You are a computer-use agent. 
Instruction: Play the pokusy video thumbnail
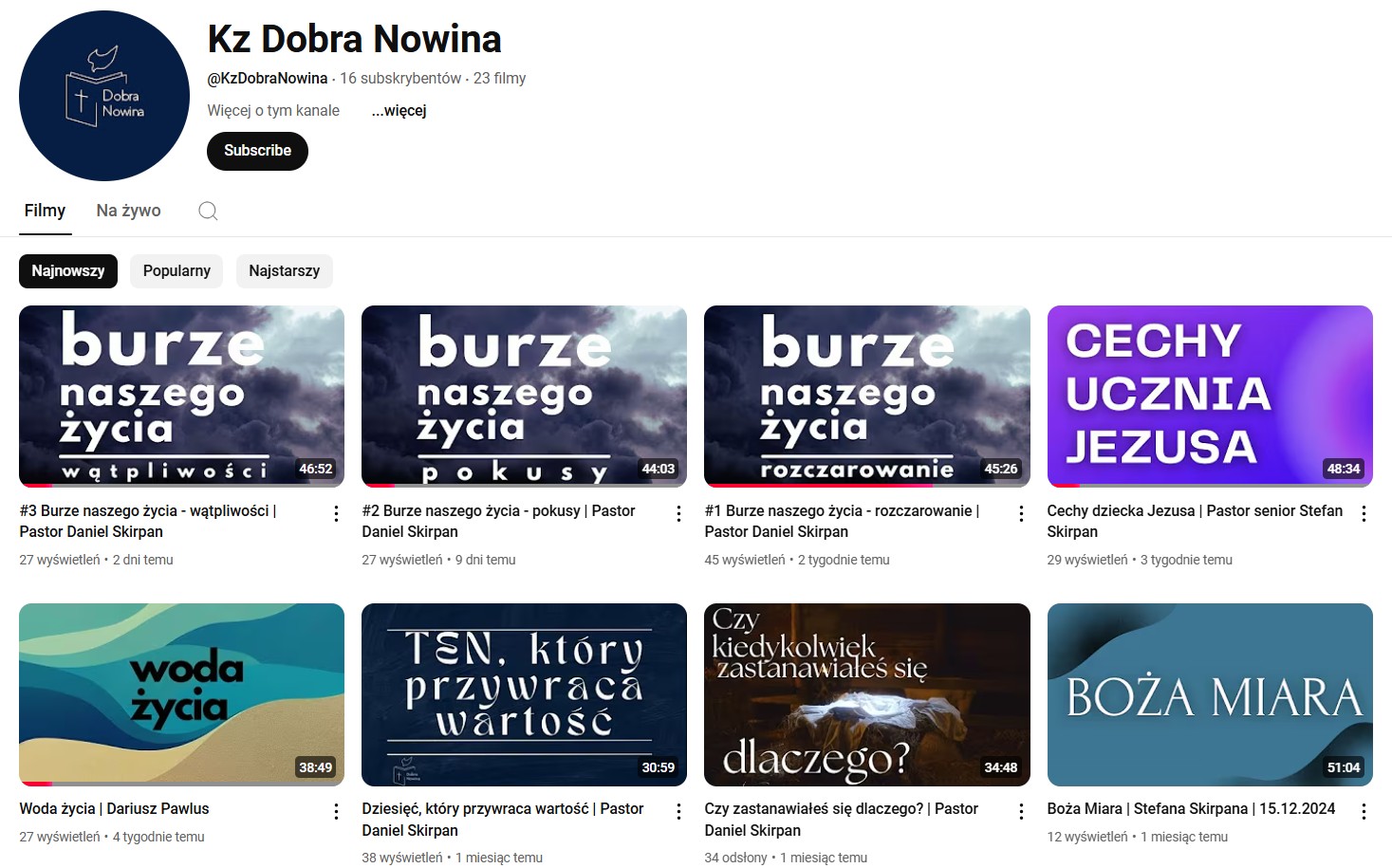coord(524,397)
